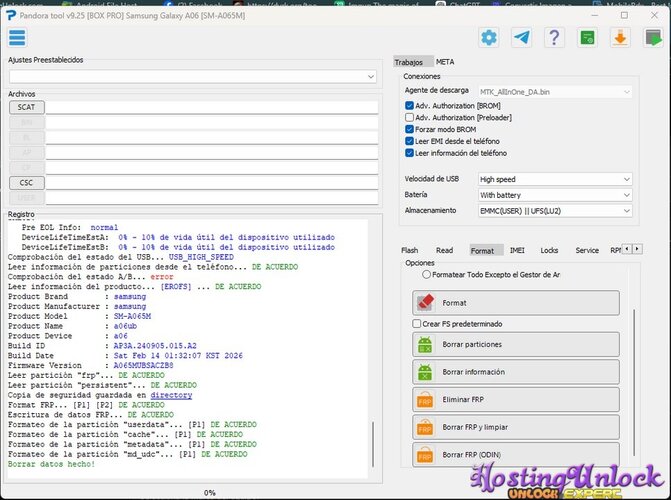
Task: Open the backup directory link in log
Action: click(171, 395)
